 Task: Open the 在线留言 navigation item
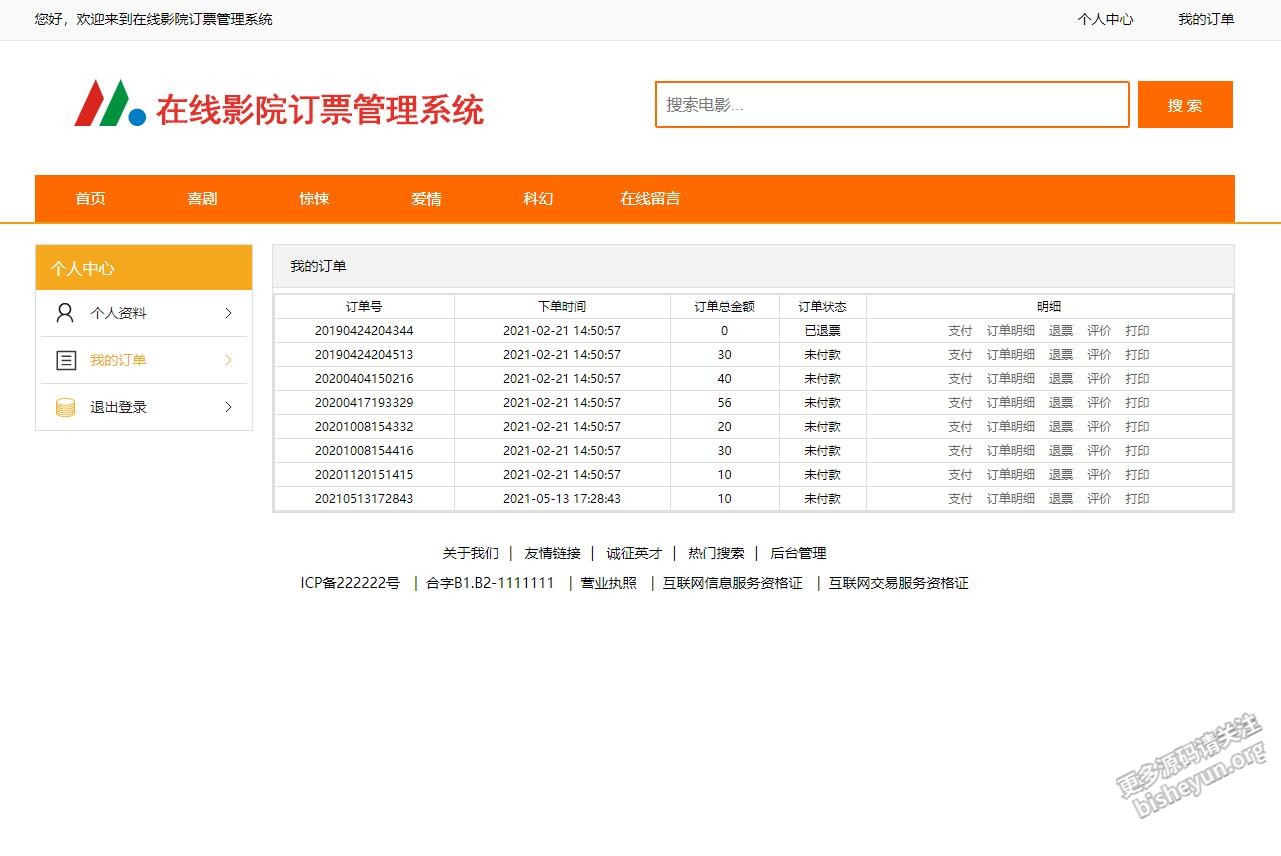(649, 198)
